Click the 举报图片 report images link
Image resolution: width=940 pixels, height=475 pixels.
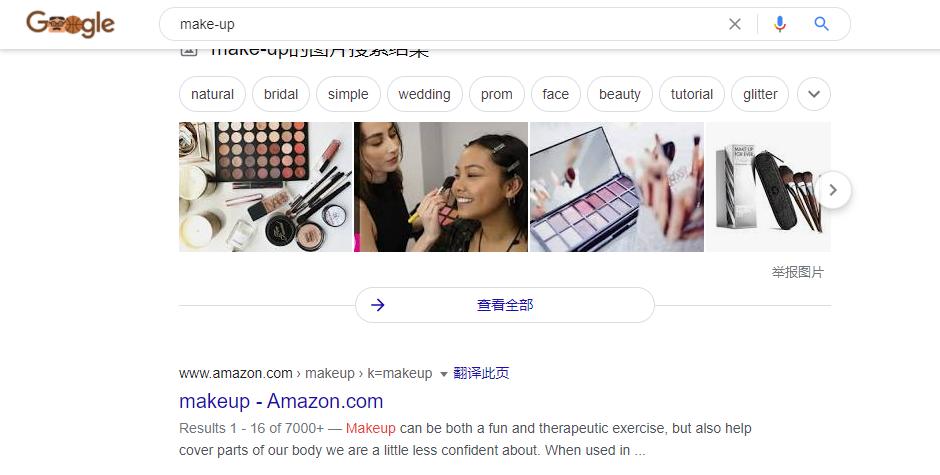797,272
